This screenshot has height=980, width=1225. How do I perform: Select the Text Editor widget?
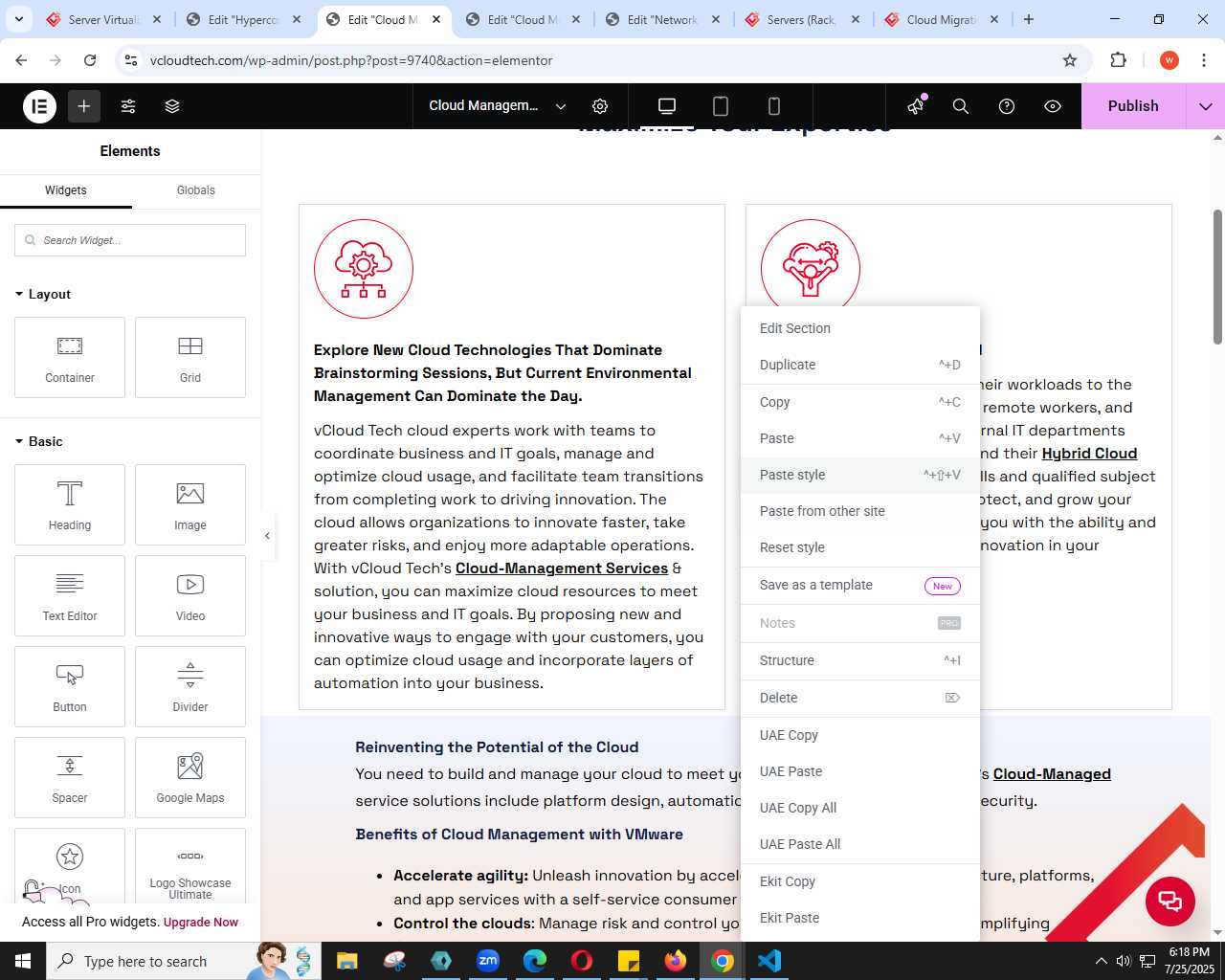click(70, 596)
